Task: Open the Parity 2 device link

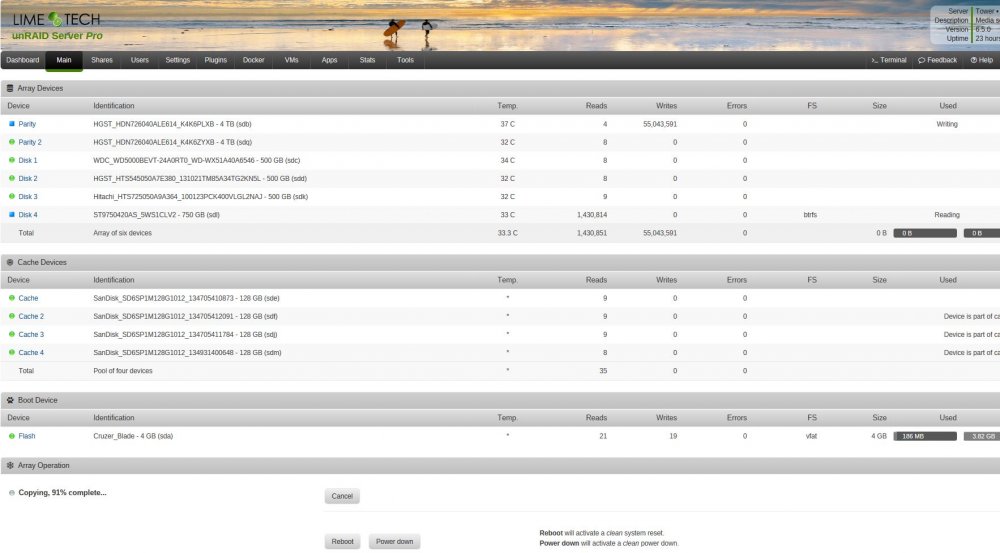Action: (30, 142)
